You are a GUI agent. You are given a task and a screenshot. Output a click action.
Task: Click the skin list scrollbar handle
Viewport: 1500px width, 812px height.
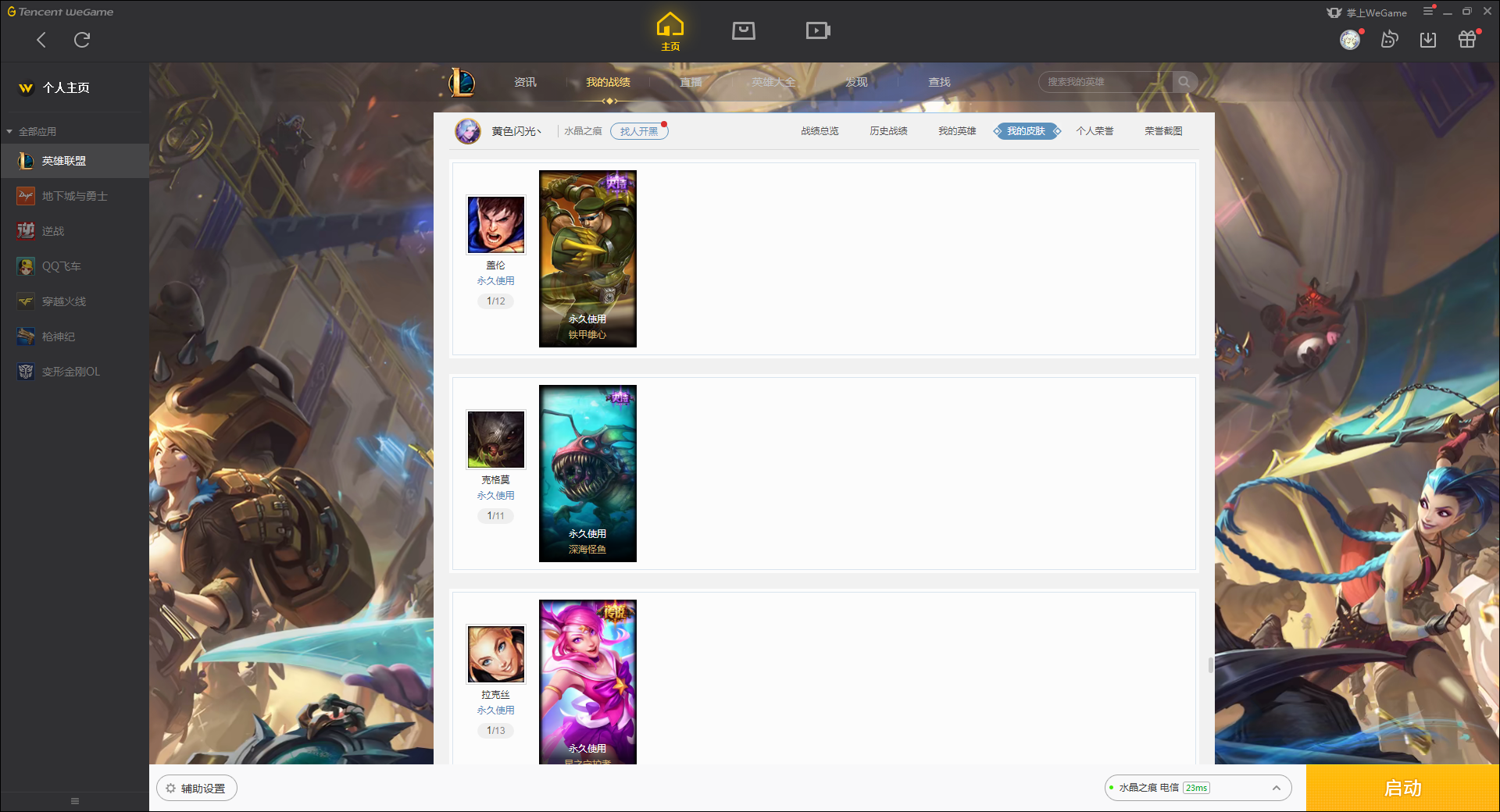(x=1210, y=665)
